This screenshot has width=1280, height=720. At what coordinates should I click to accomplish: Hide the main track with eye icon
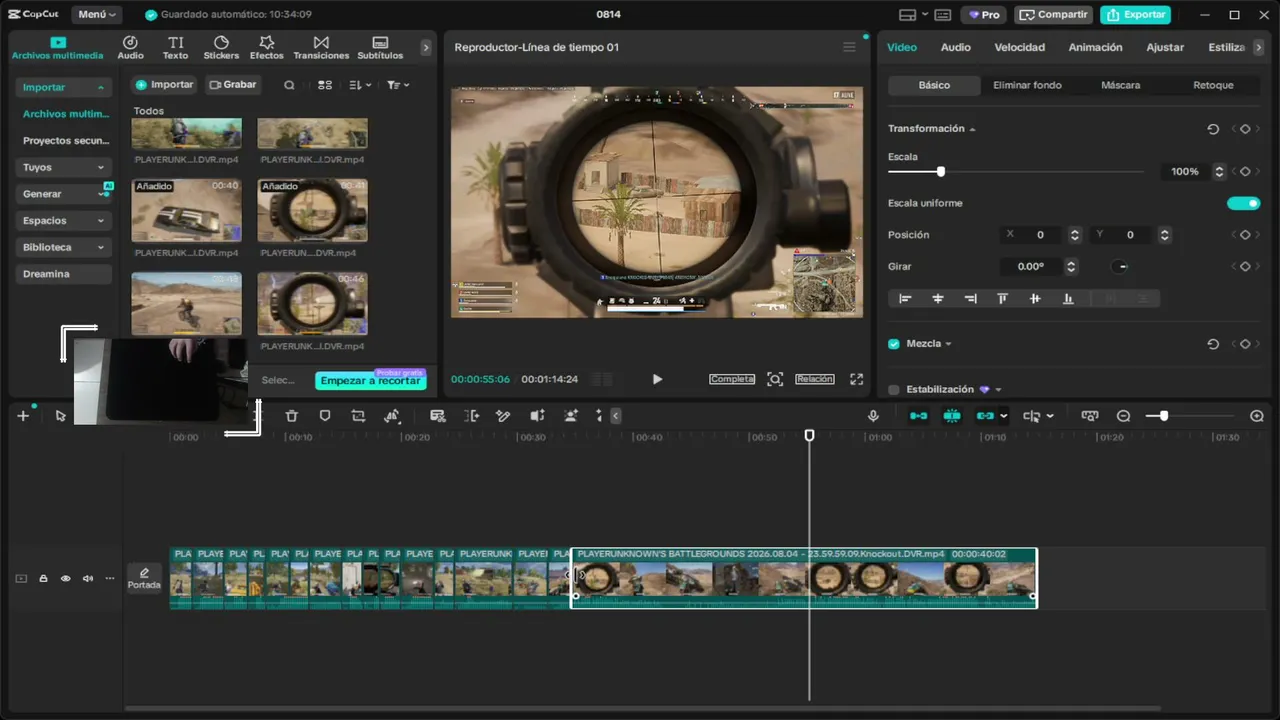(66, 578)
